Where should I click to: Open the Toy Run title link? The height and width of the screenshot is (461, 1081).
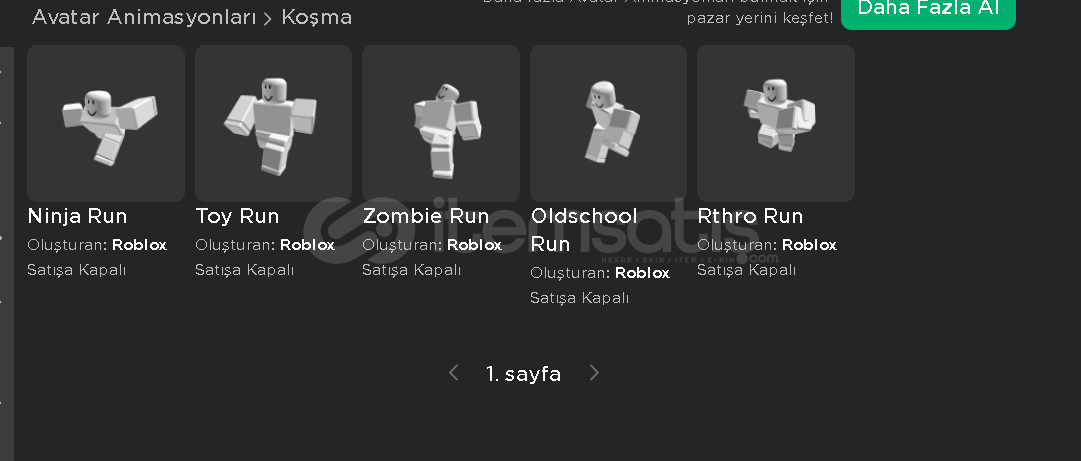(x=237, y=216)
